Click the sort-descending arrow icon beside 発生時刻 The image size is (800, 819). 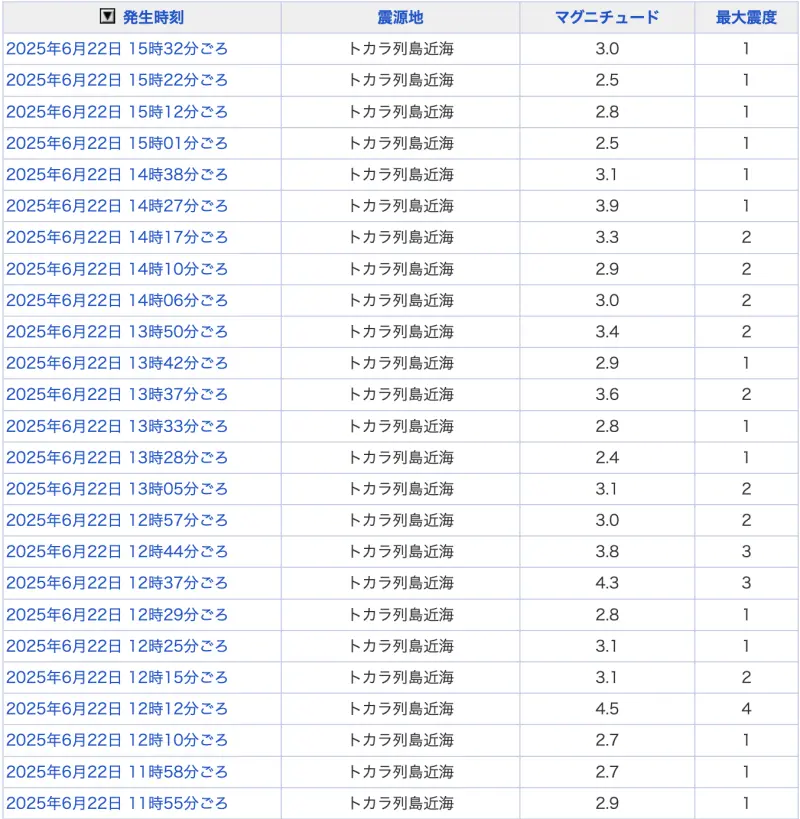tap(107, 17)
